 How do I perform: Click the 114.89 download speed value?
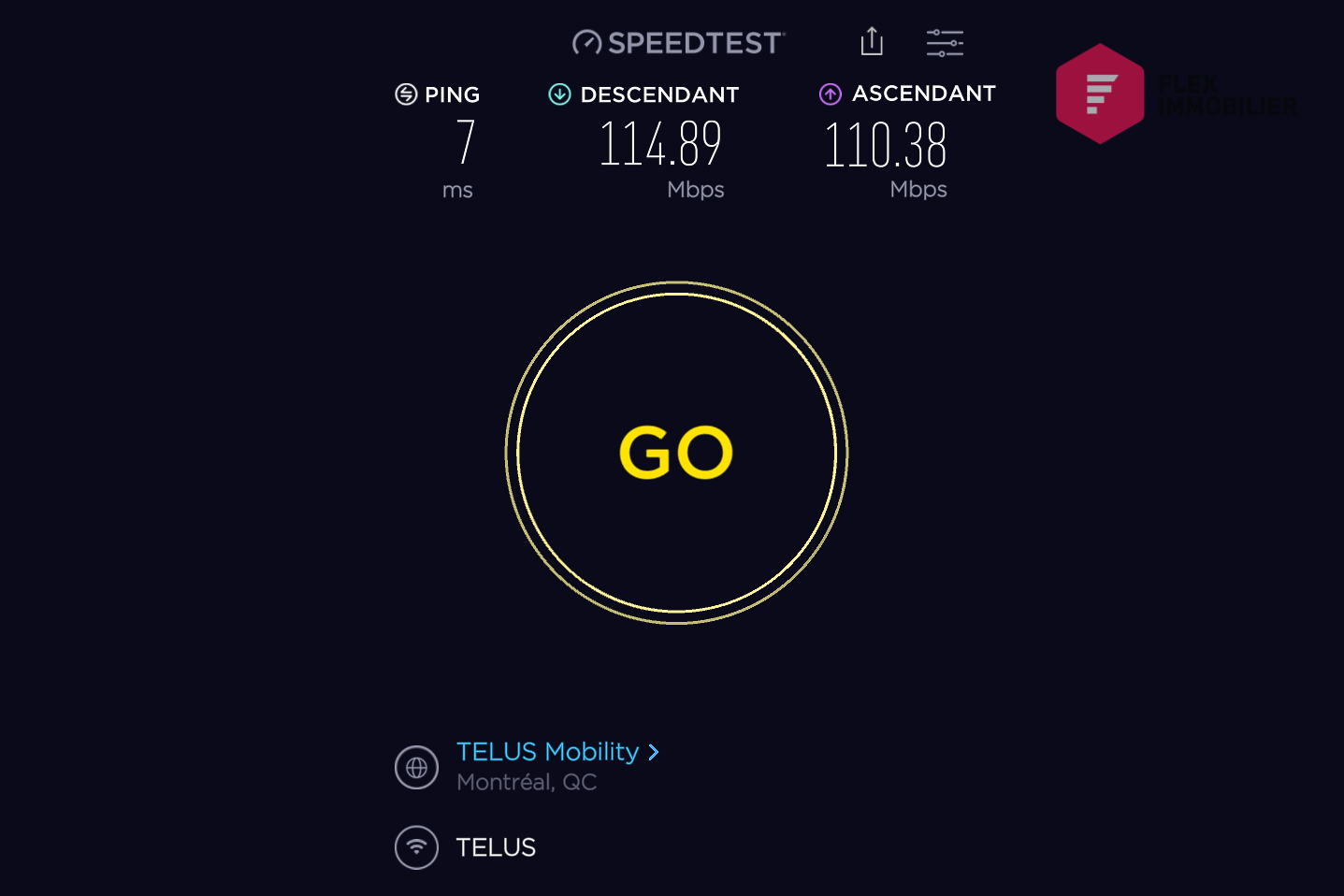pos(660,144)
